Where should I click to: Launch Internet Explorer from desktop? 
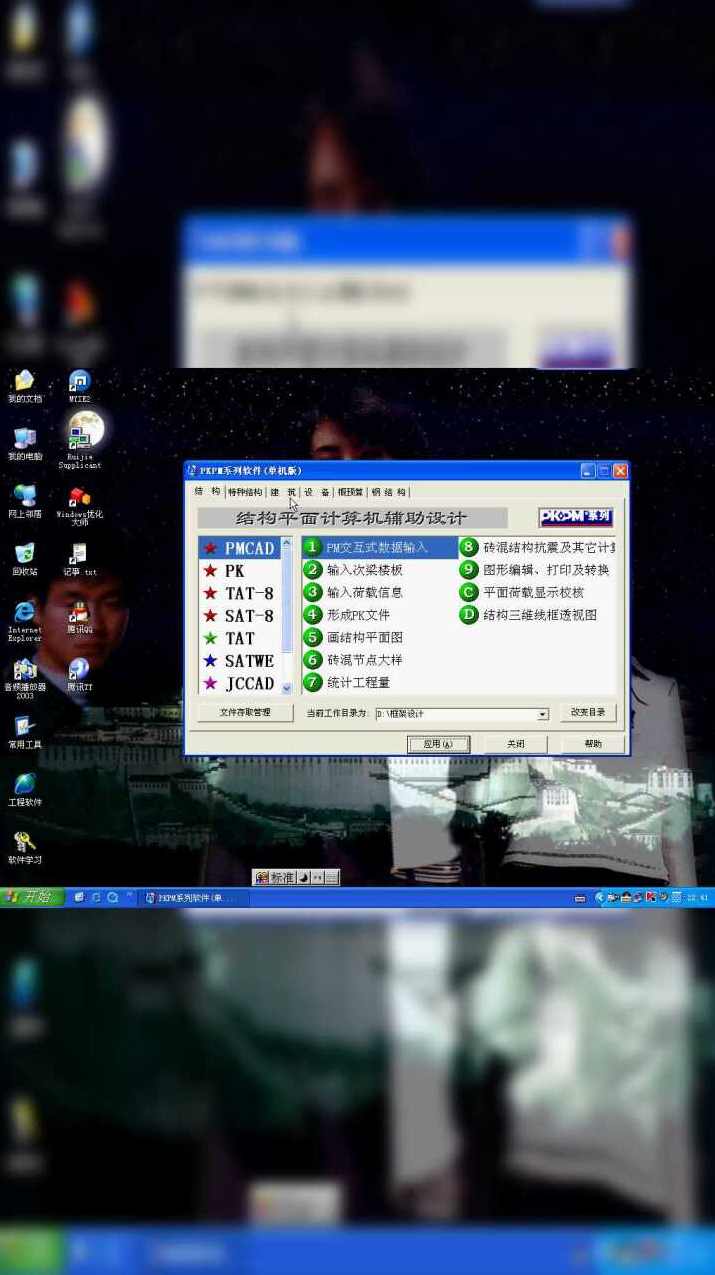(25, 620)
